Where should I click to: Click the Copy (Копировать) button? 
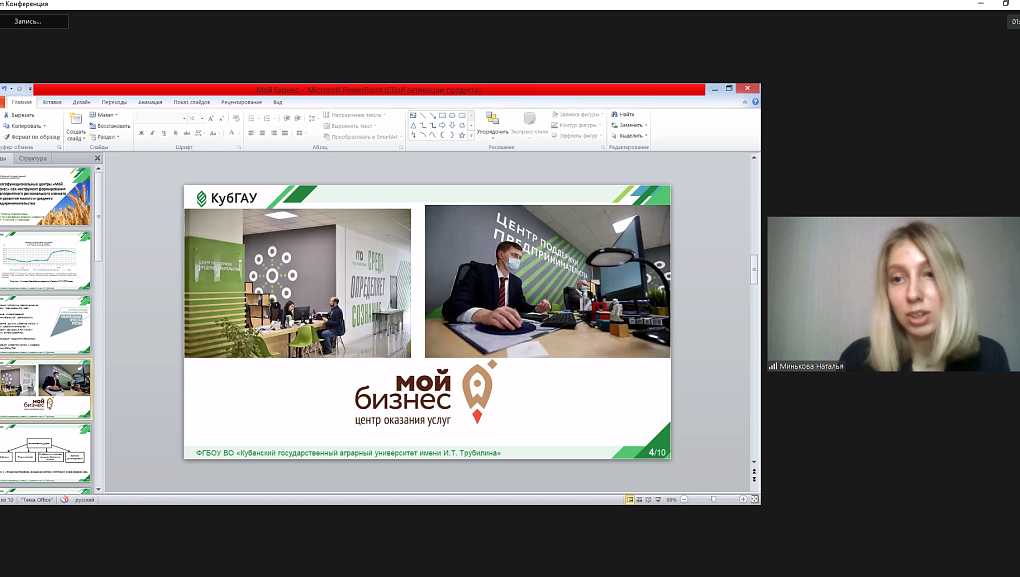click(x=24, y=126)
